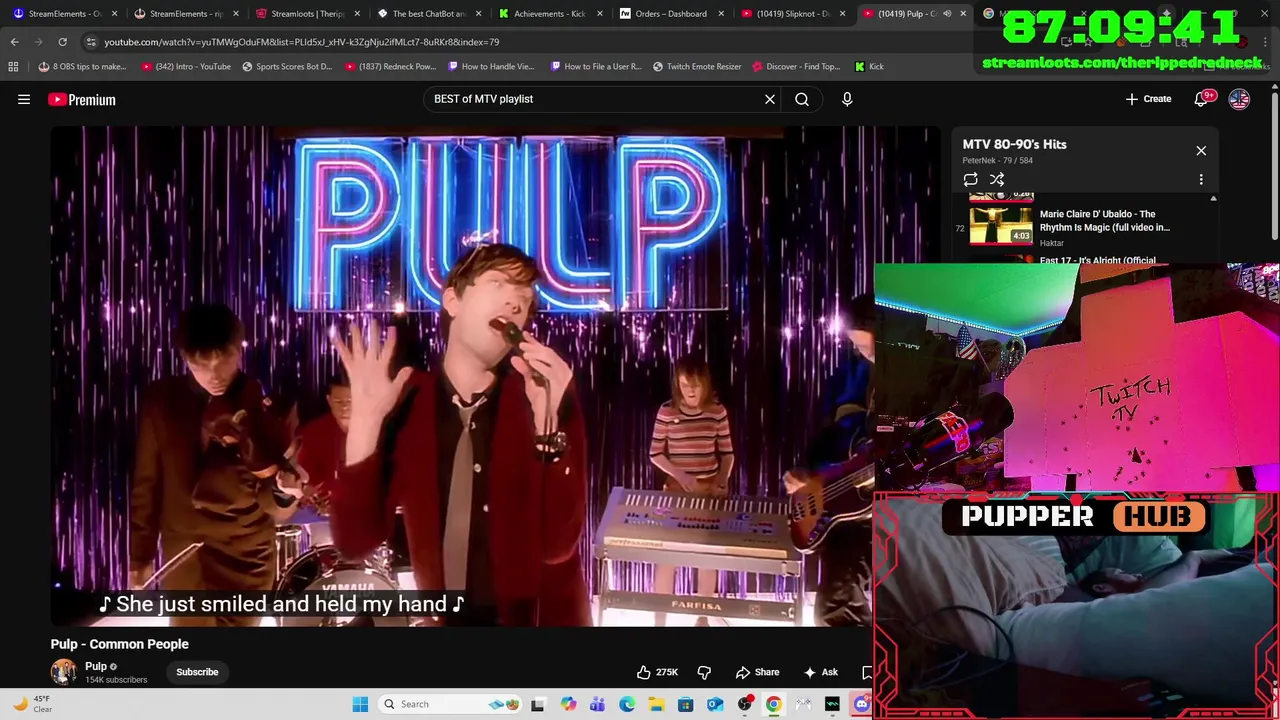
Task: Open Chrome apps grid in bookmarks bar
Action: 13,66
